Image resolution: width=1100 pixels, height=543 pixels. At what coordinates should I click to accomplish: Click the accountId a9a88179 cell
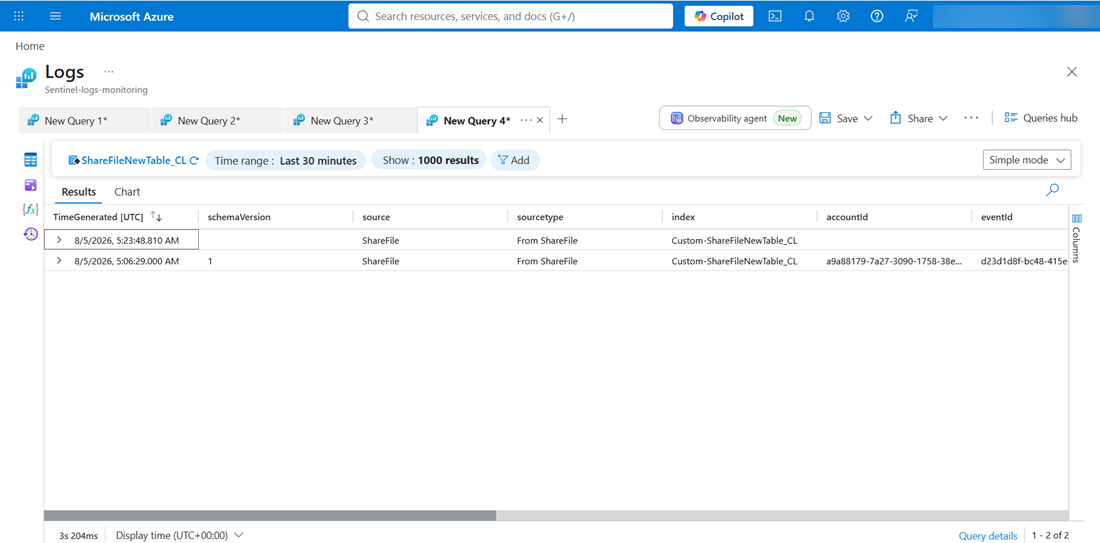(x=894, y=261)
